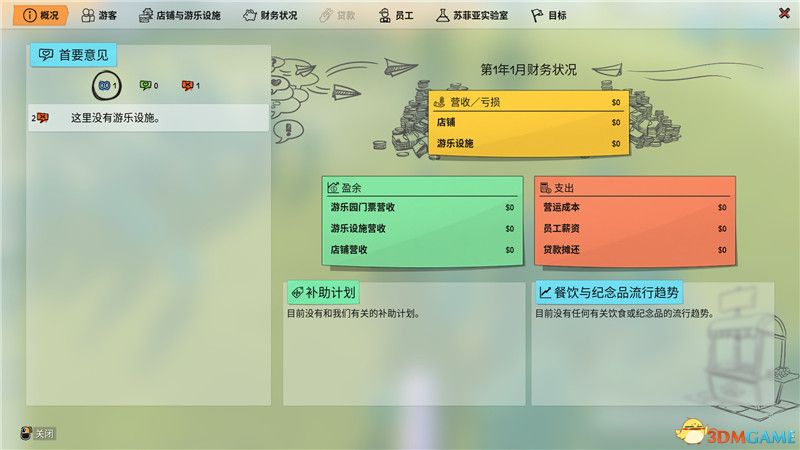
Task: Click the coins icon beside 营收/亏损
Action: [439, 102]
